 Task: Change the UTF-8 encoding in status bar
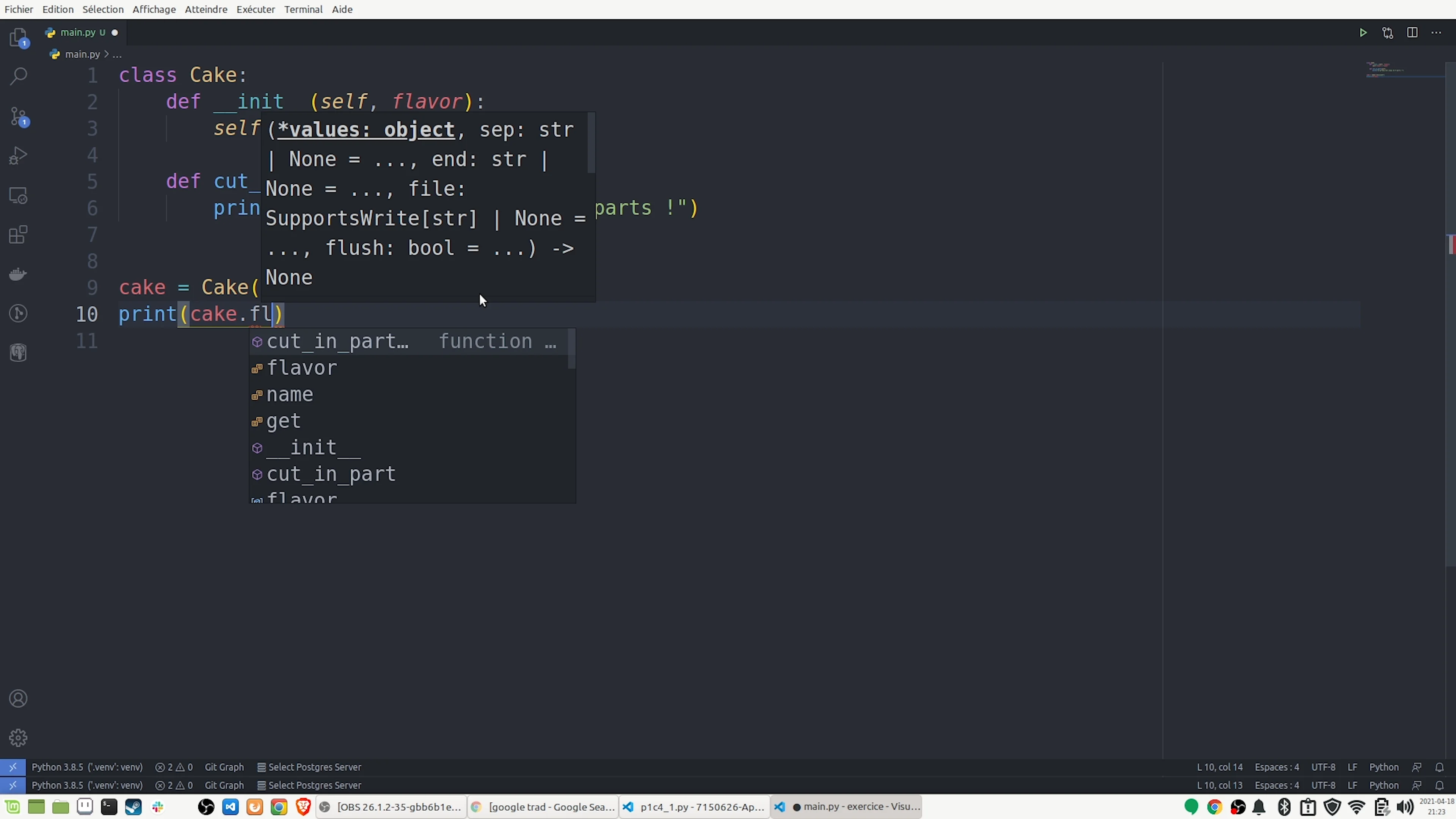1323,767
